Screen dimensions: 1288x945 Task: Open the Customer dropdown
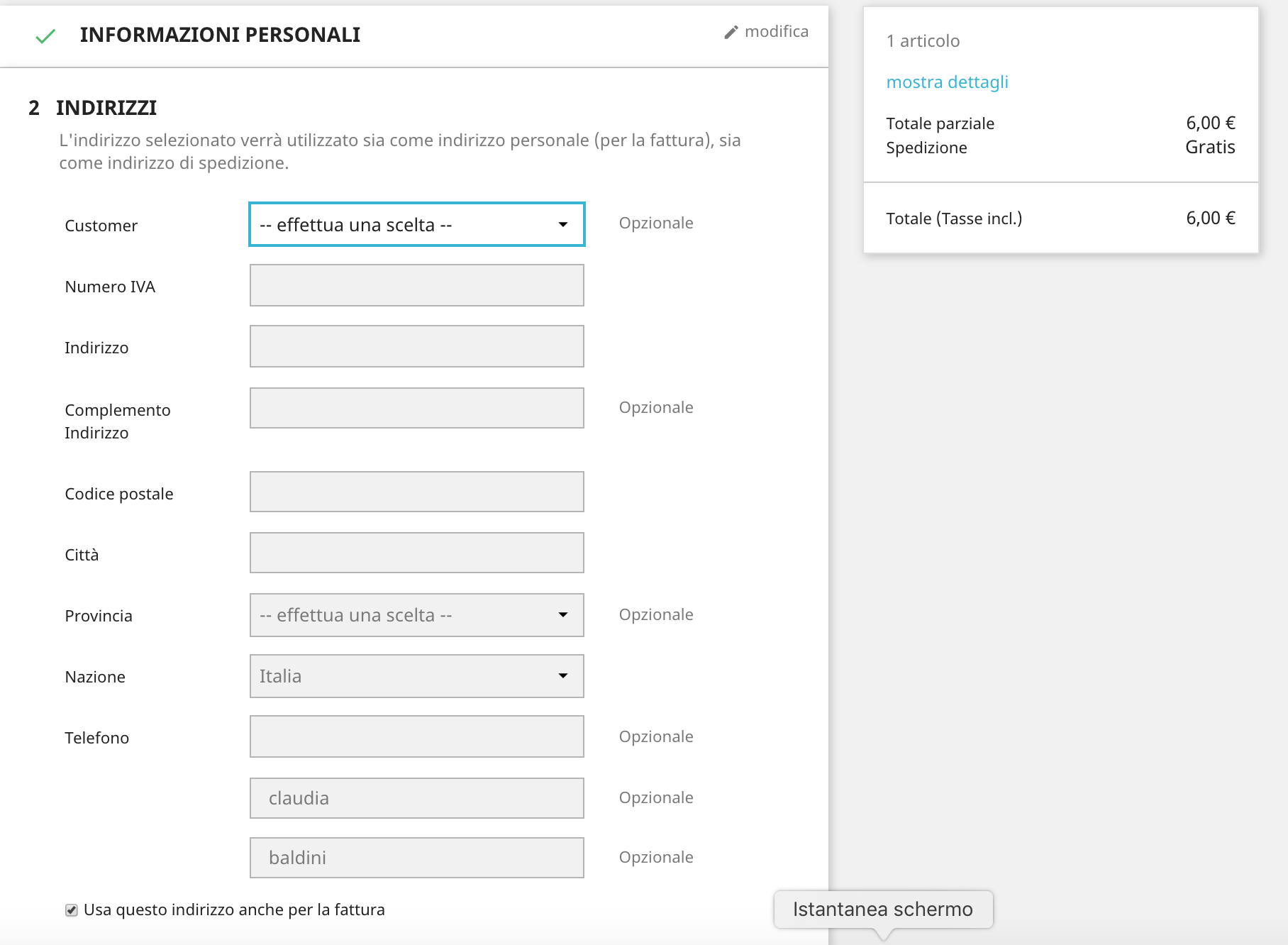(416, 225)
